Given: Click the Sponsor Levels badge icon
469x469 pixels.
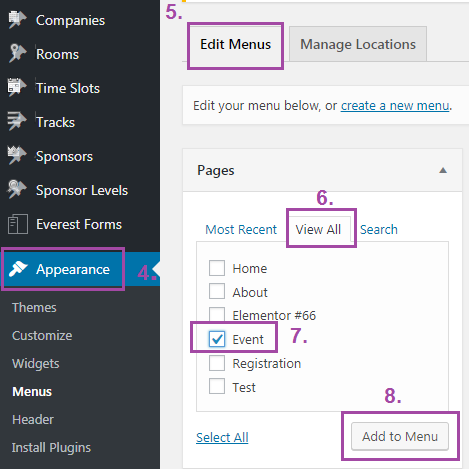Looking at the screenshot, I should coord(17,189).
